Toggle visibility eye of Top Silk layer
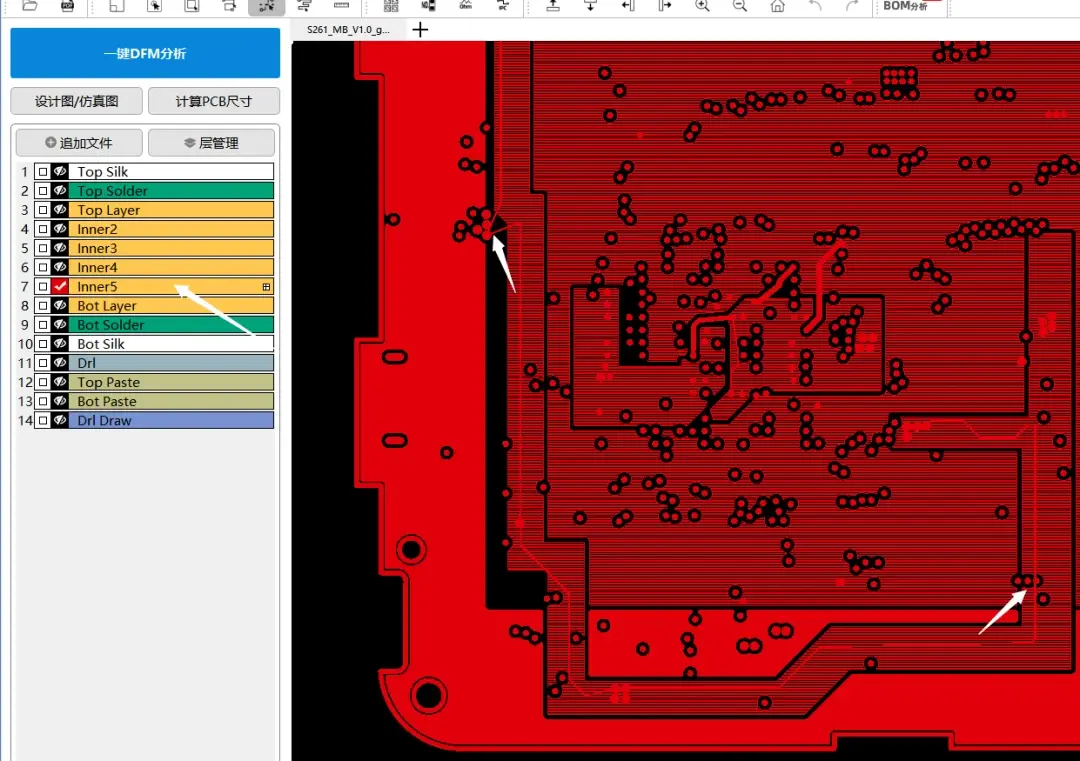Screen dimensions: 1080x761 pos(60,171)
